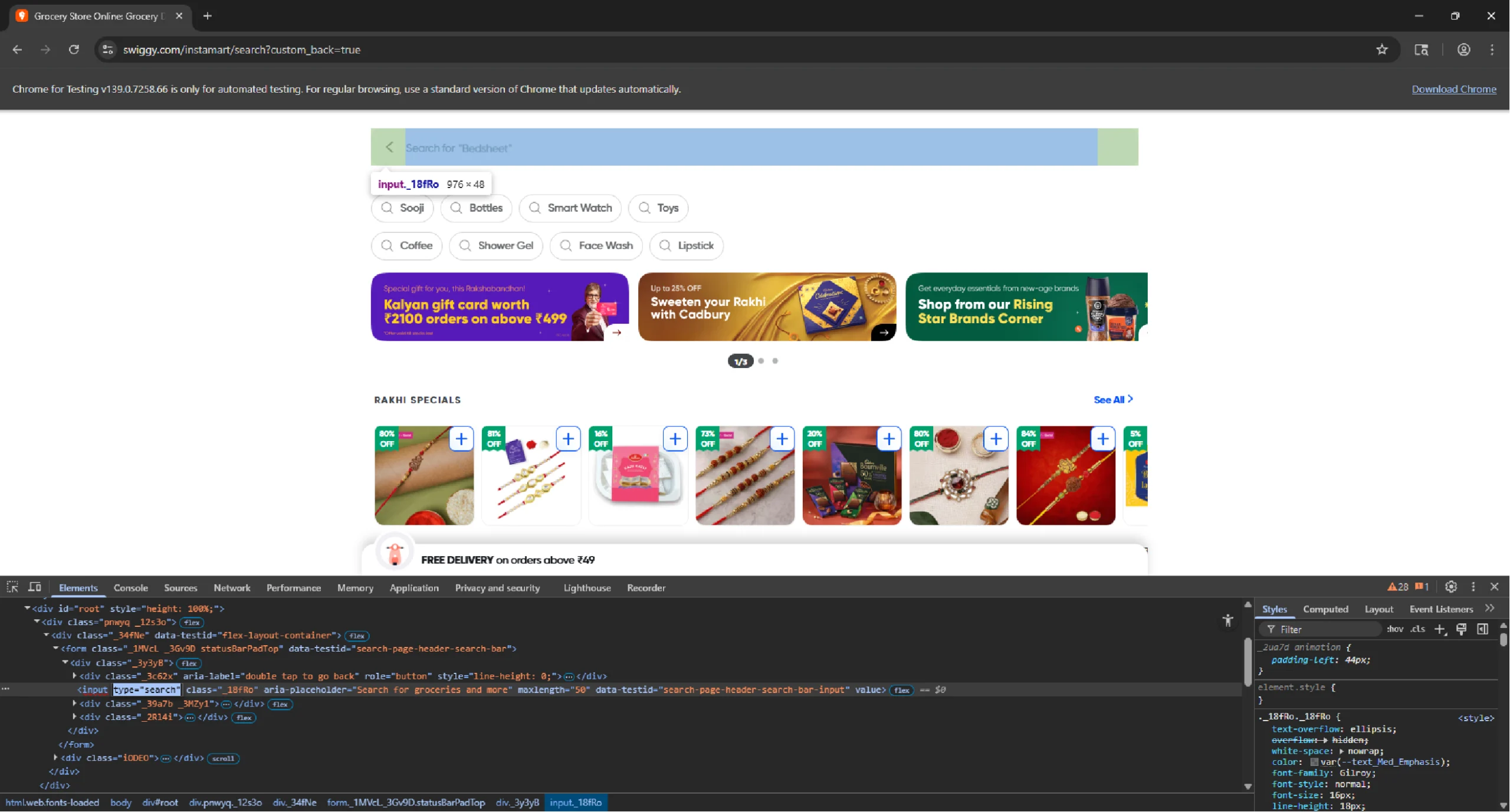Expand the div class iODEO node
The image size is (1510, 812).
tap(55, 758)
